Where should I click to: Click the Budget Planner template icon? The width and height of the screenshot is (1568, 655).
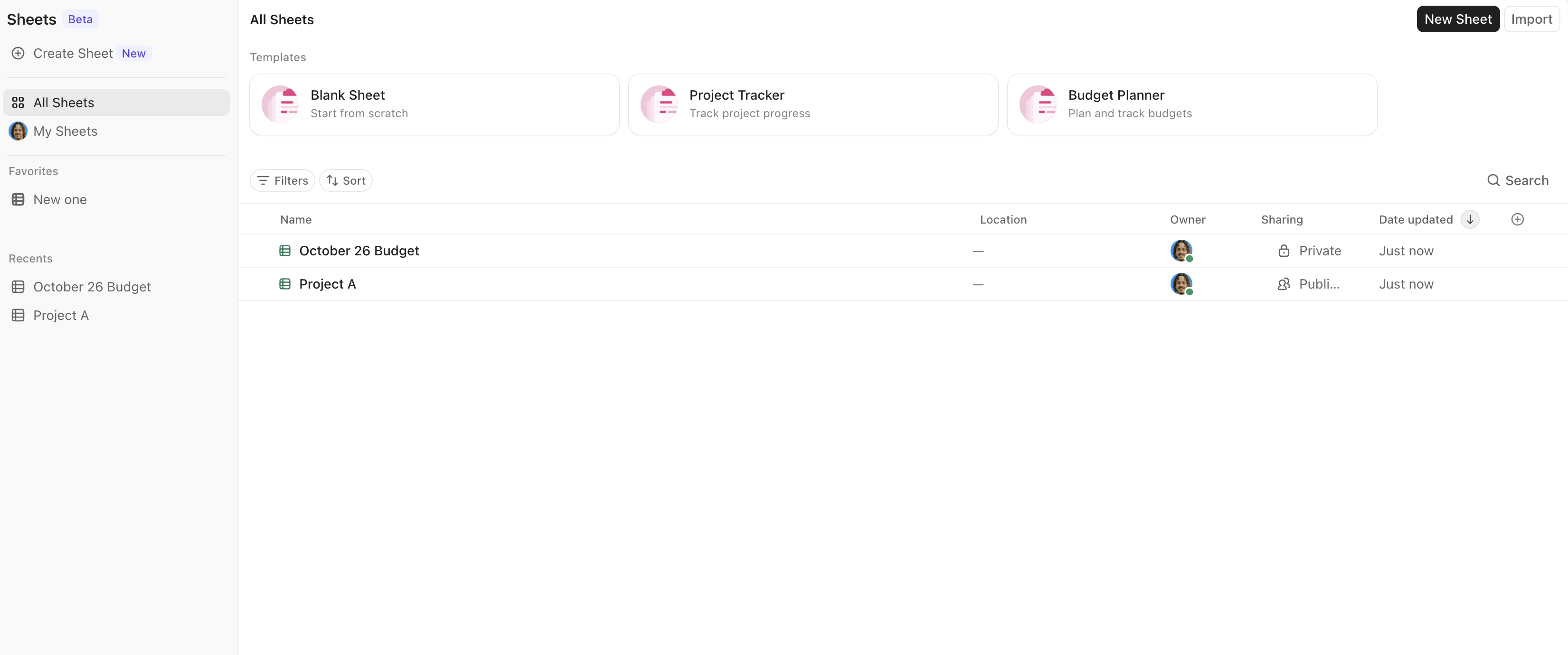coord(1039,104)
